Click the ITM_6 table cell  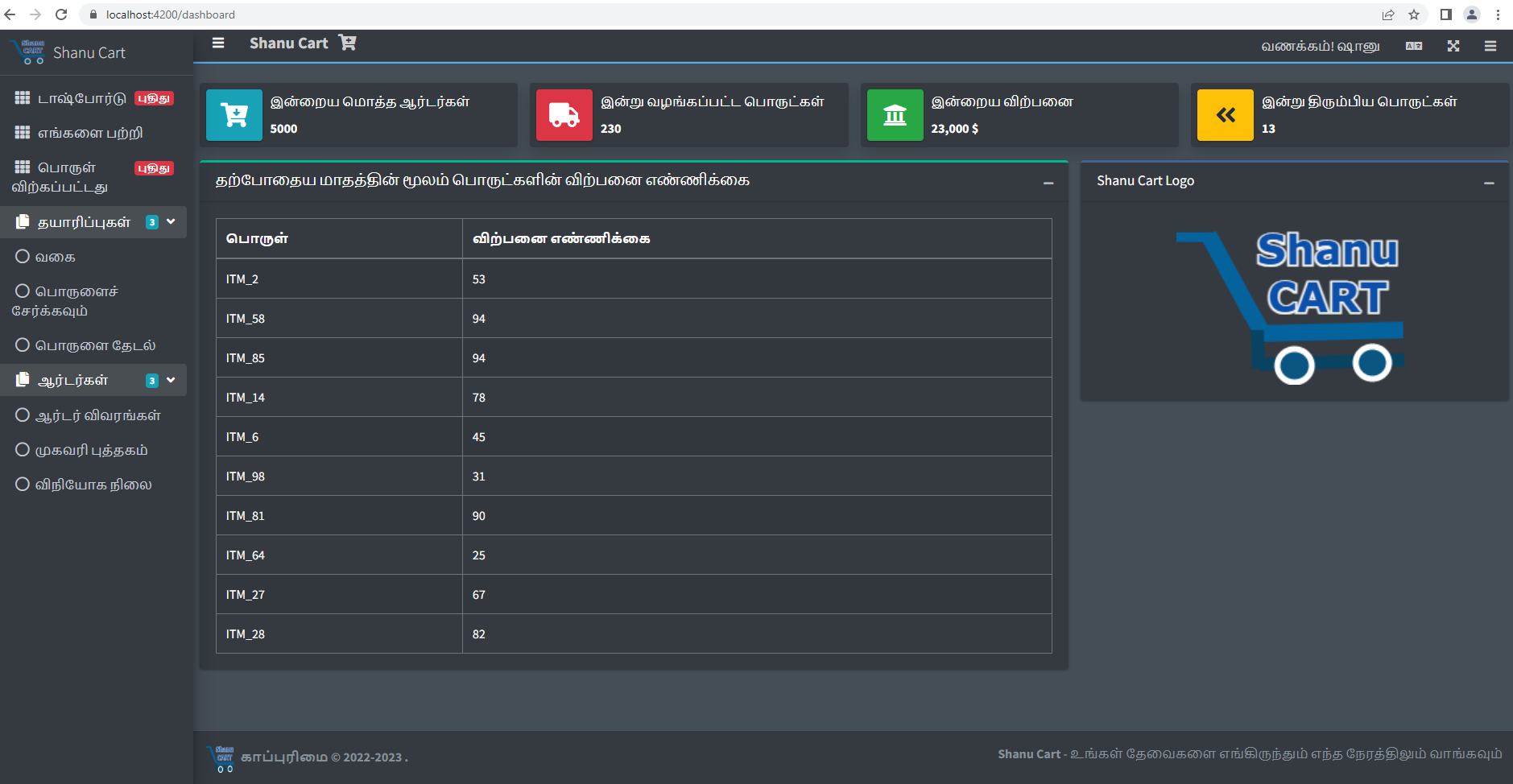pos(339,436)
